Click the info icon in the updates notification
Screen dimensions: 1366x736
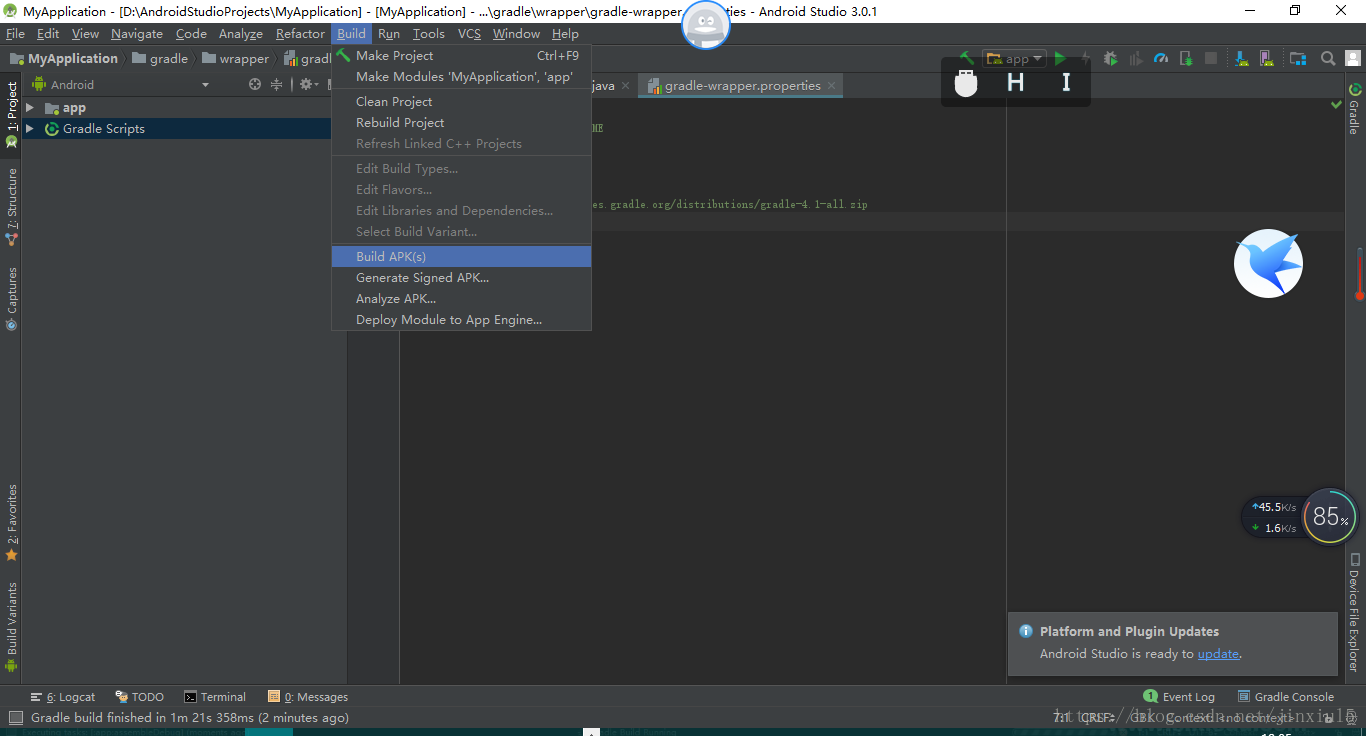(1025, 631)
